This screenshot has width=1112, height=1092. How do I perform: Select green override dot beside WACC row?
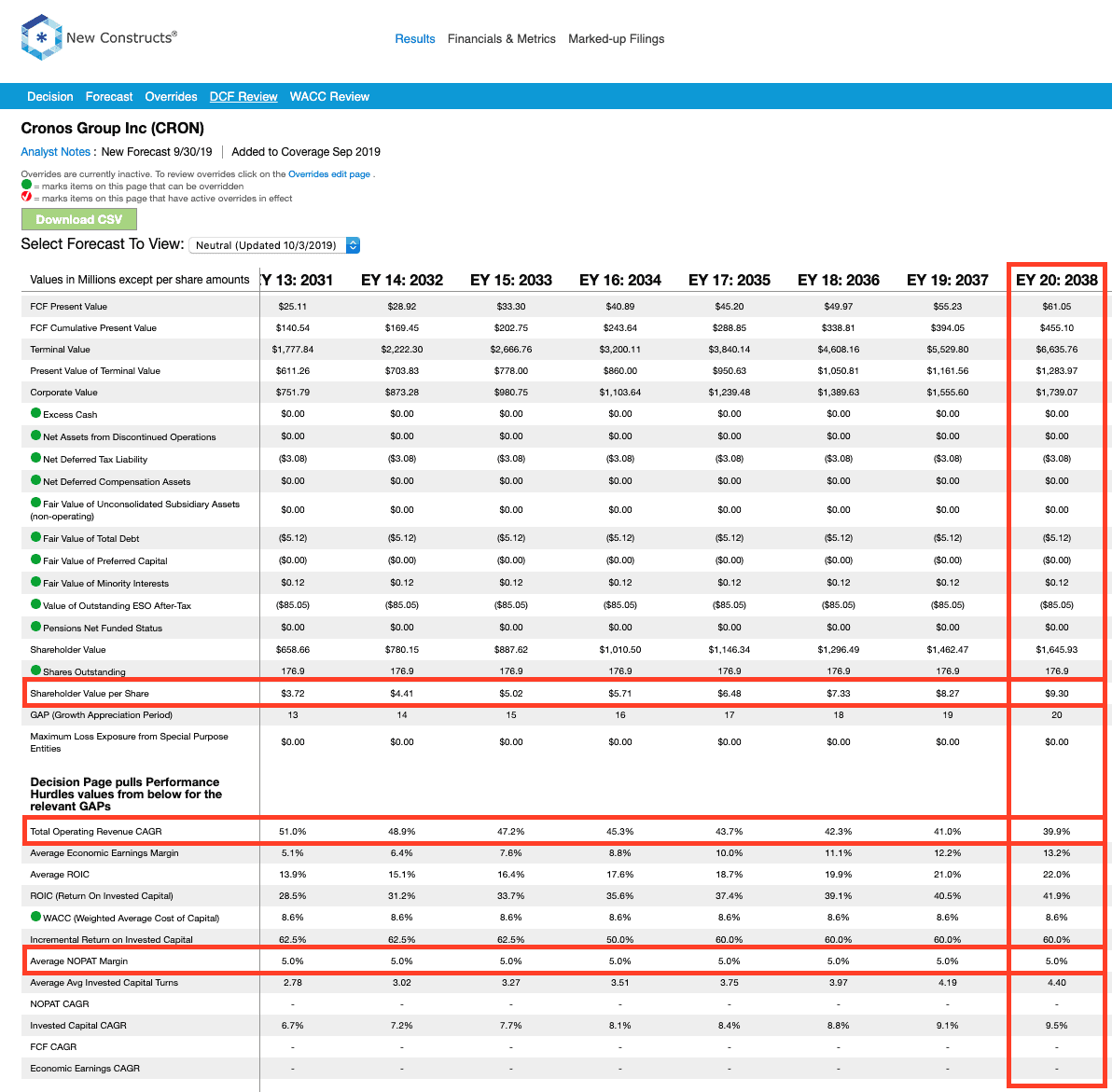click(35, 916)
